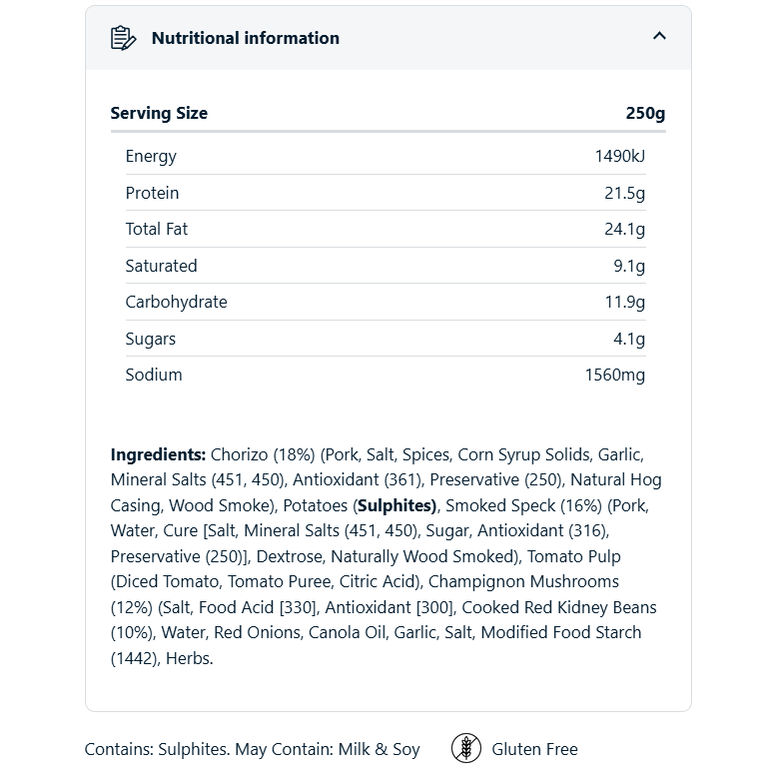Screen dimensions: 783x783
Task: Click the Gluten Free wheat icon
Action: (466, 748)
